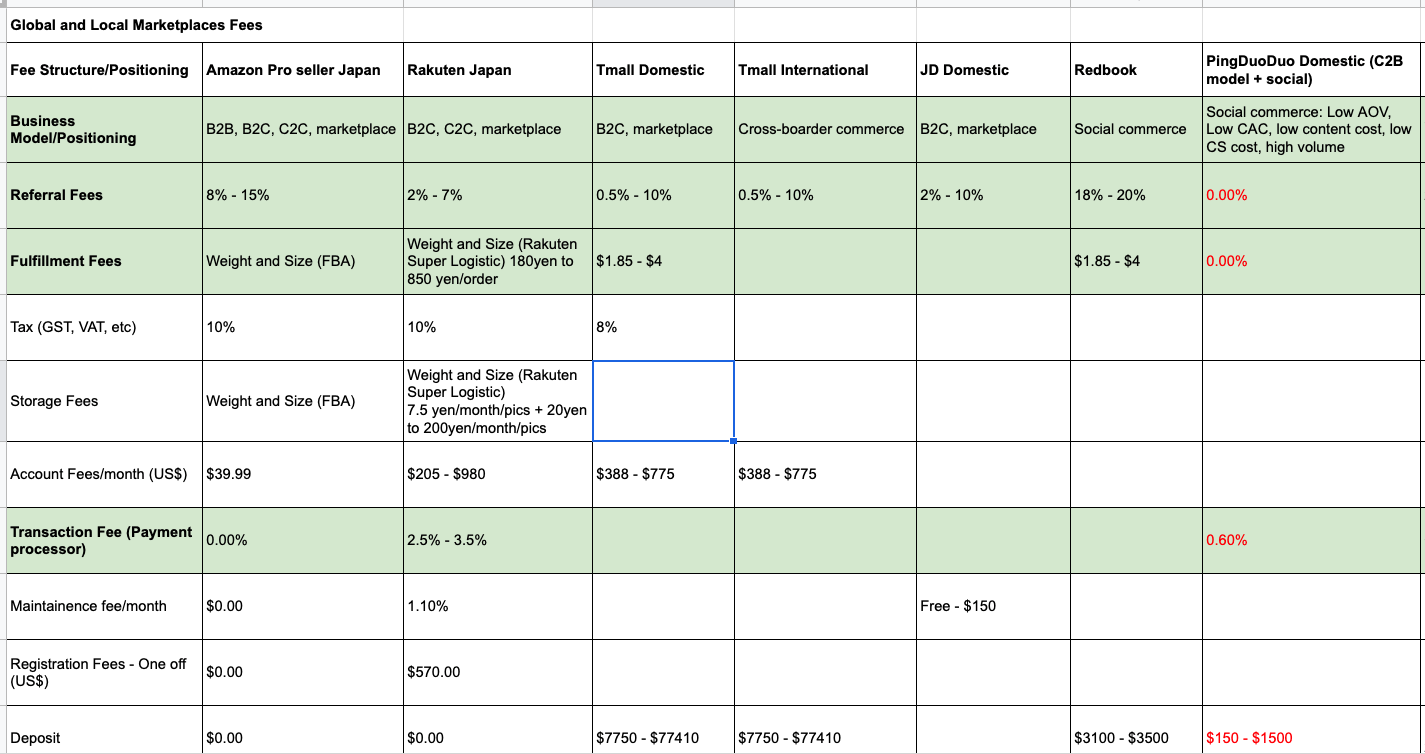This screenshot has height=754, width=1425.
Task: Click the 2% - 7% Rakuten referral cell
Action: point(498,195)
